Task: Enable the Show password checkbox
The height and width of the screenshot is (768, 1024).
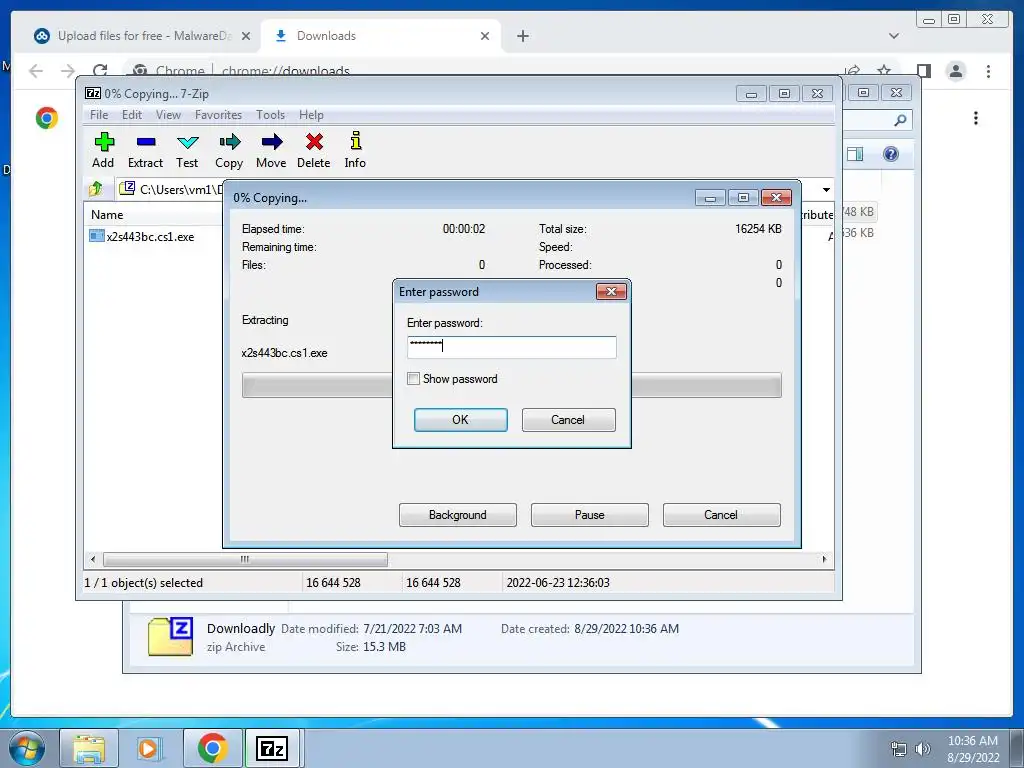Action: 413,379
